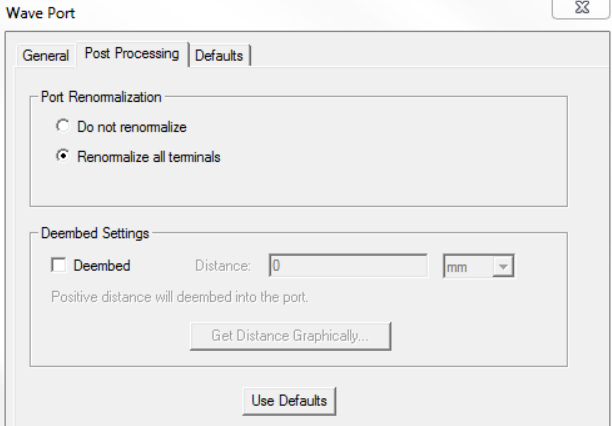
Task: Select the Renormalize all terminals radio button
Action: 63,156
